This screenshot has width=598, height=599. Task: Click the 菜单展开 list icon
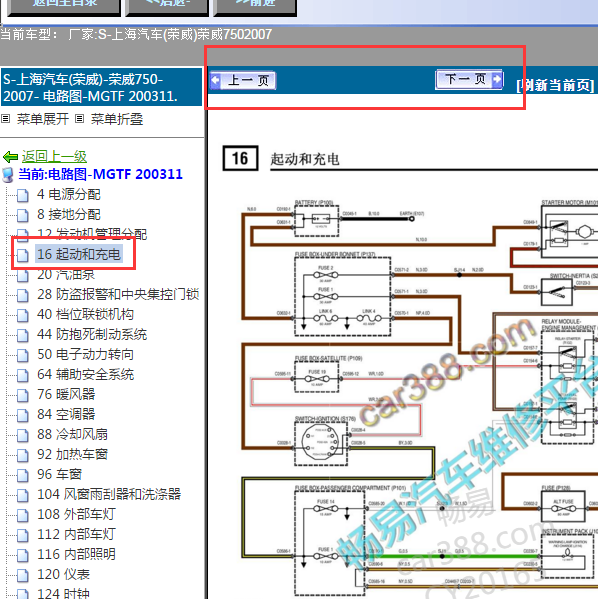pyautogui.click(x=5, y=119)
